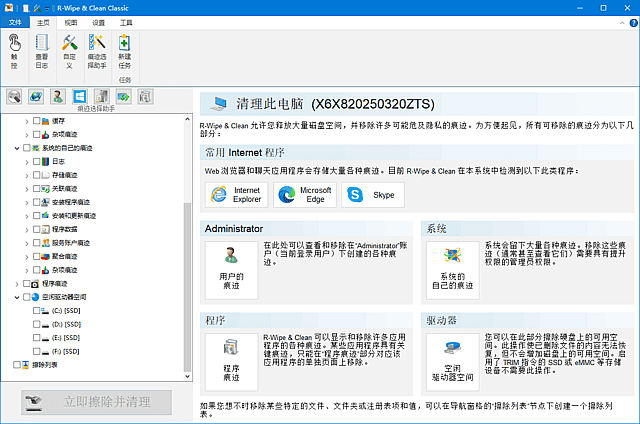This screenshot has height=424, width=640.
Task: Click tree scrollbar up arrow
Action: coord(187,119)
